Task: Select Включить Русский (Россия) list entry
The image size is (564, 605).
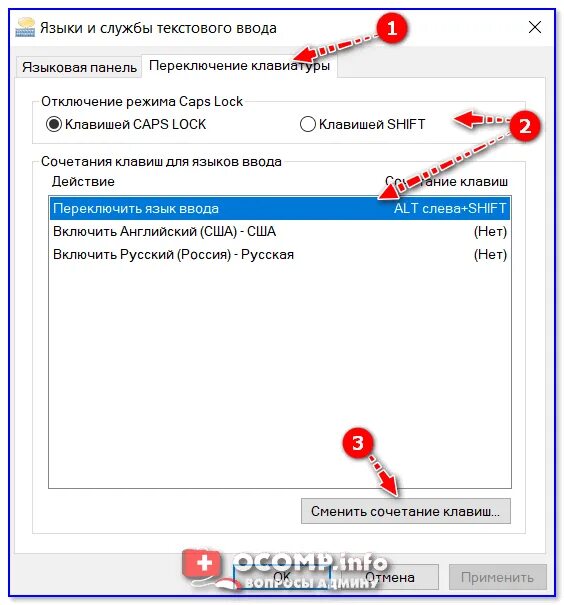Action: click(x=280, y=255)
